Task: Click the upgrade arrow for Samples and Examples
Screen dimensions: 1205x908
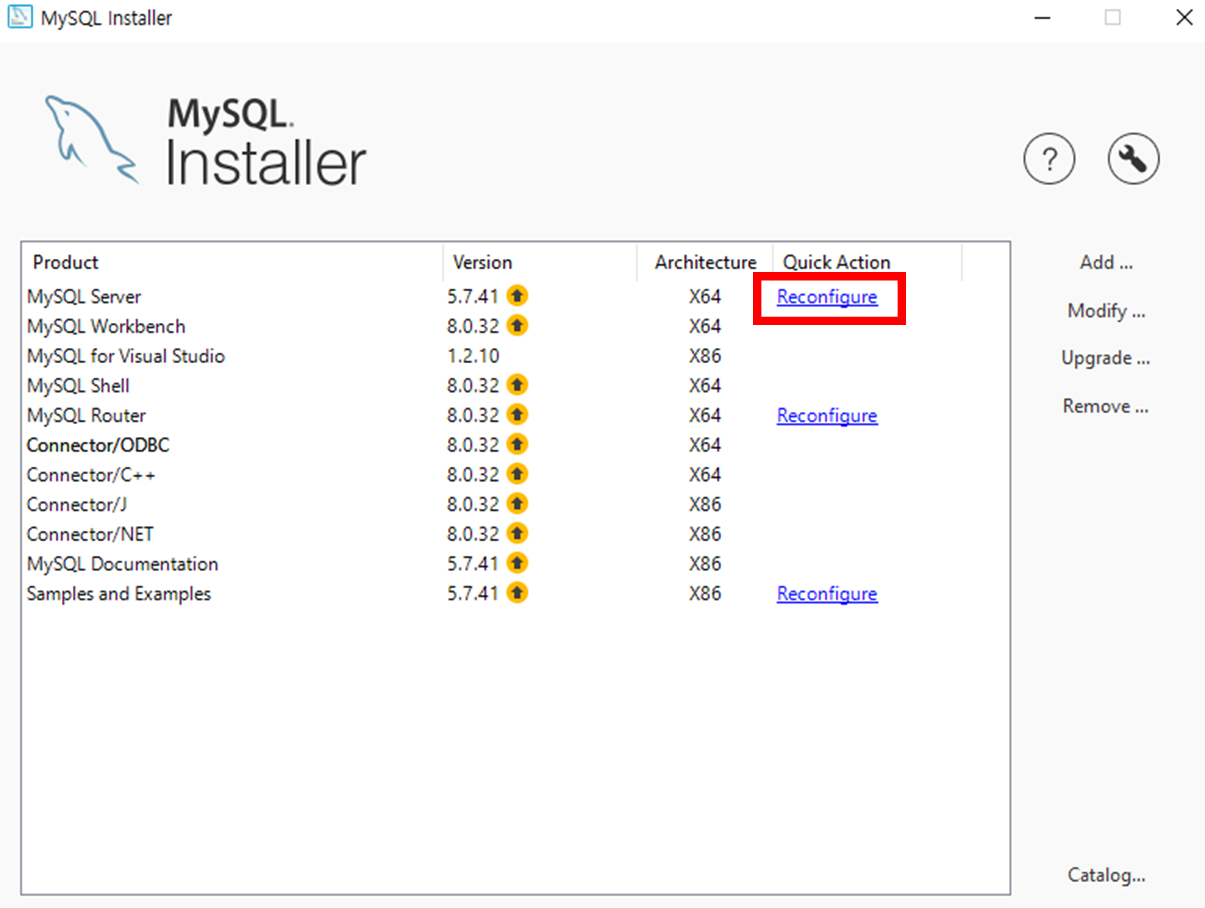Action: tap(517, 592)
